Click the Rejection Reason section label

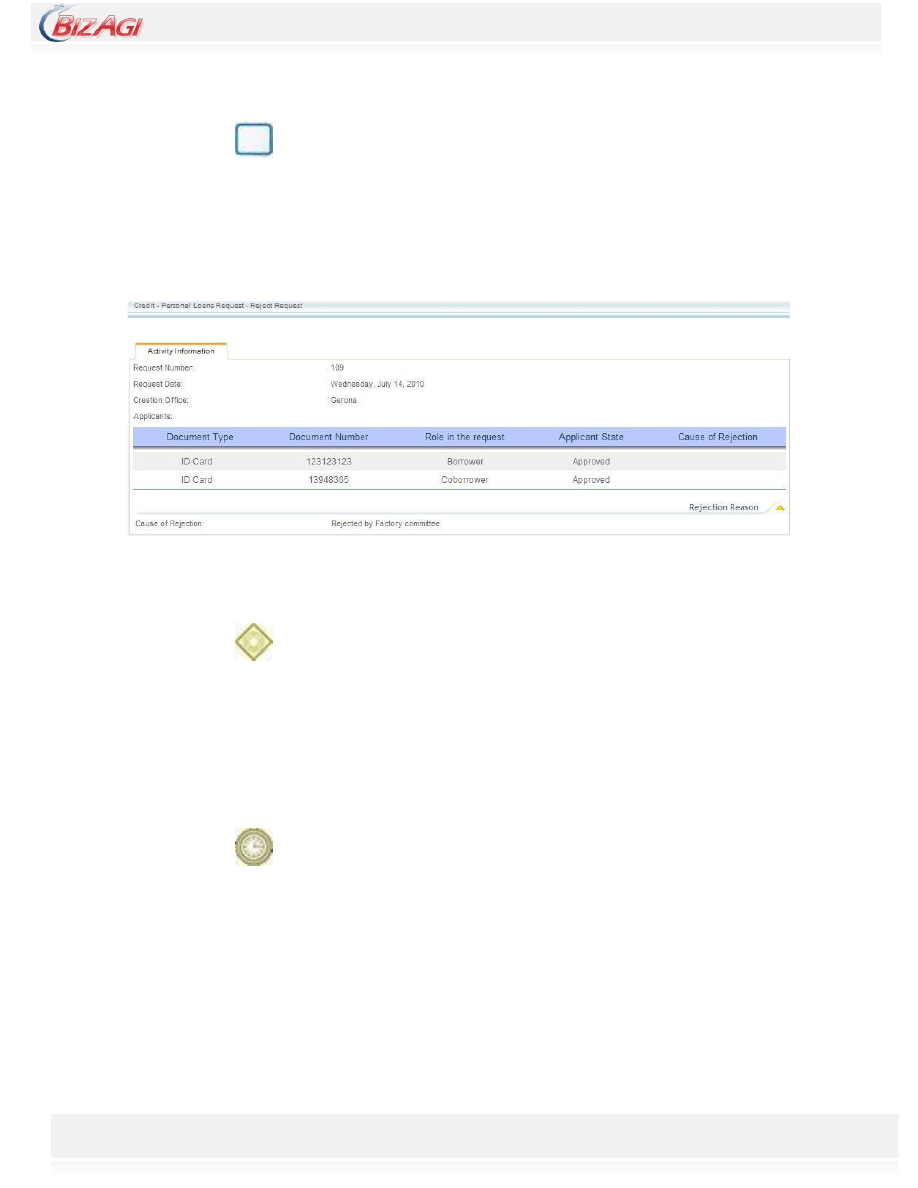pos(723,508)
